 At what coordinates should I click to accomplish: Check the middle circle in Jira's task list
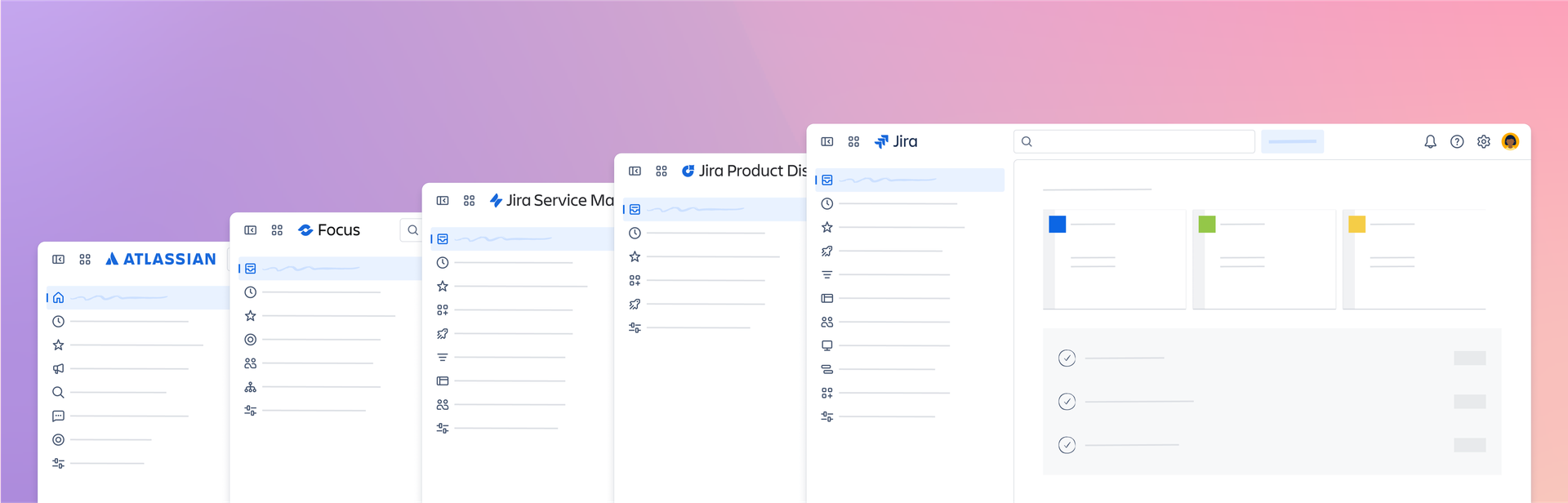click(1067, 402)
